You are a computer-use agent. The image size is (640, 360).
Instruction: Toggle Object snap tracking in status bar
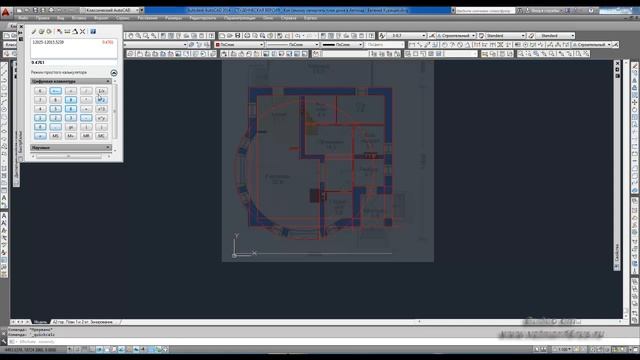121,349
